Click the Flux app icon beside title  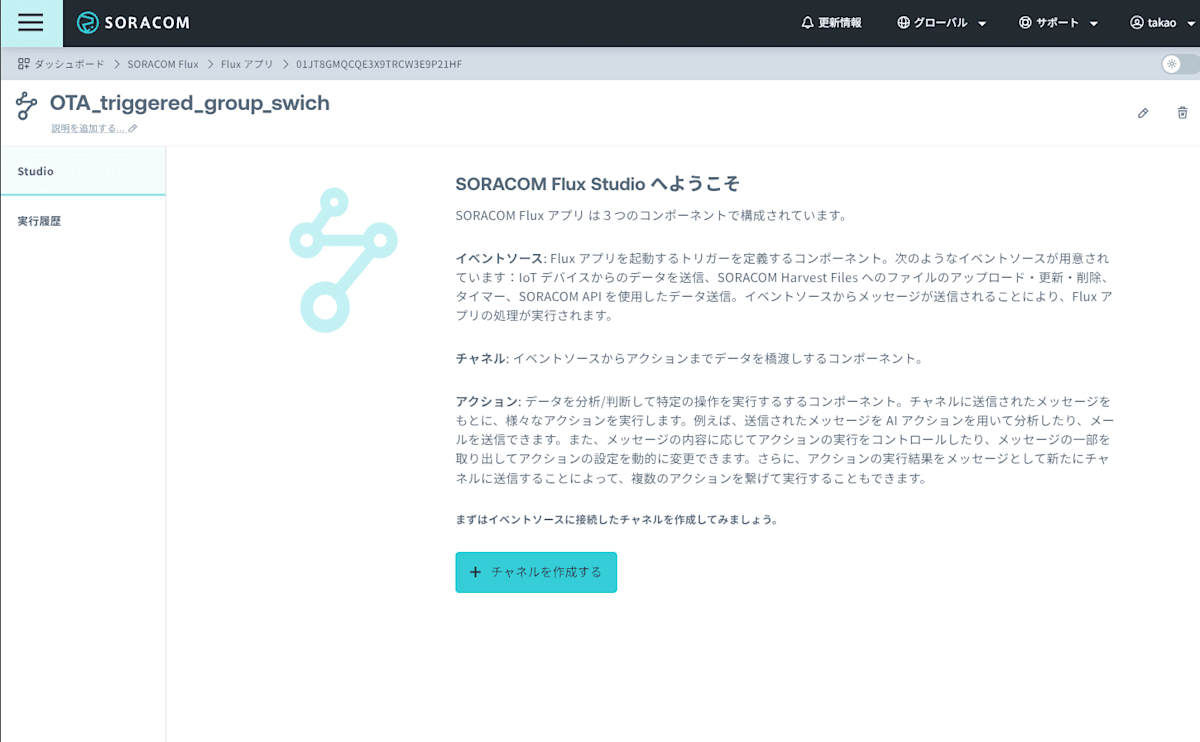(x=26, y=105)
